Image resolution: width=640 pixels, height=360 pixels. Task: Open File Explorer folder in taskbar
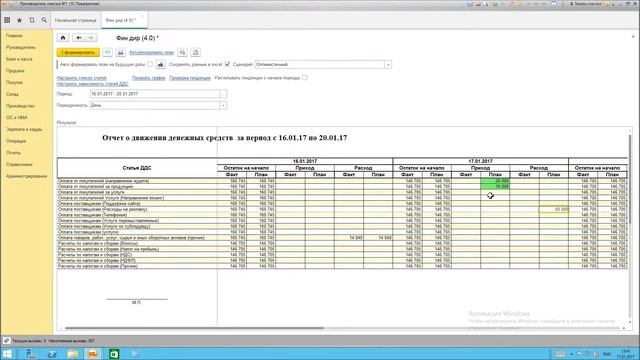pyautogui.click(x=73, y=354)
